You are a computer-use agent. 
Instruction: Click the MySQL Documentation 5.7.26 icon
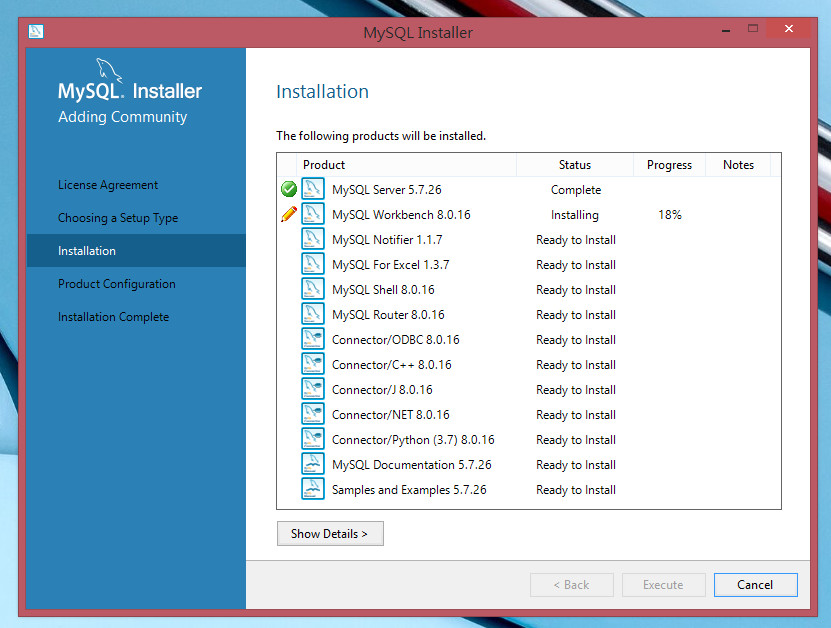click(x=313, y=464)
